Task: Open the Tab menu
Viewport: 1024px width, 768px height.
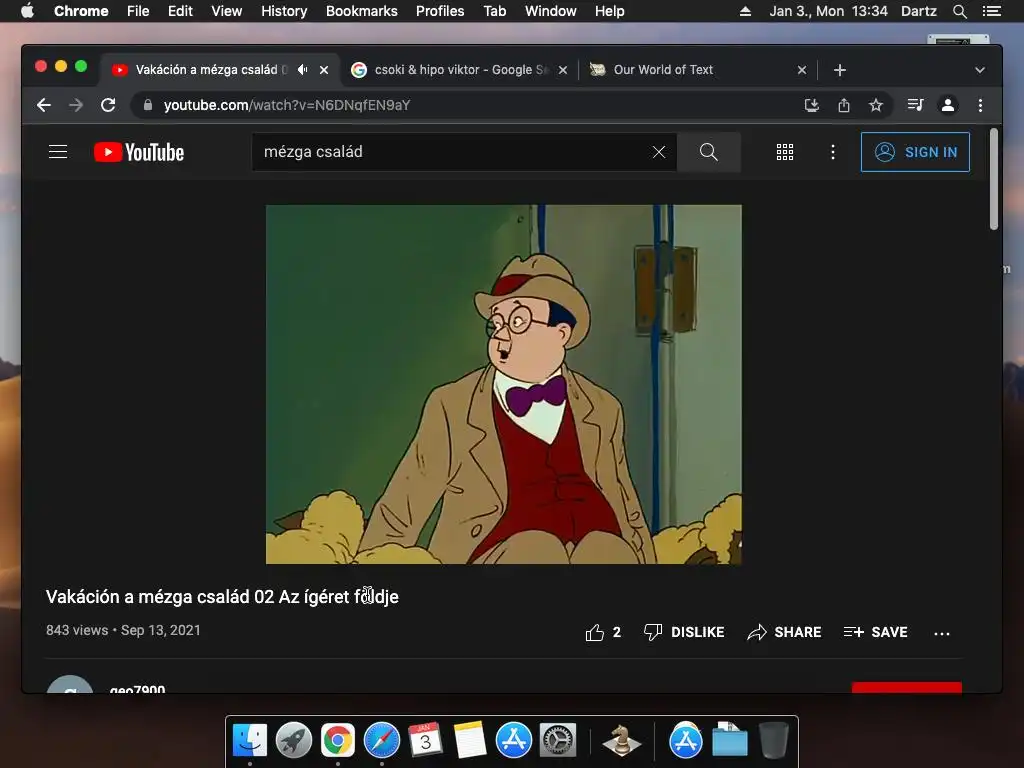Action: pyautogui.click(x=494, y=11)
